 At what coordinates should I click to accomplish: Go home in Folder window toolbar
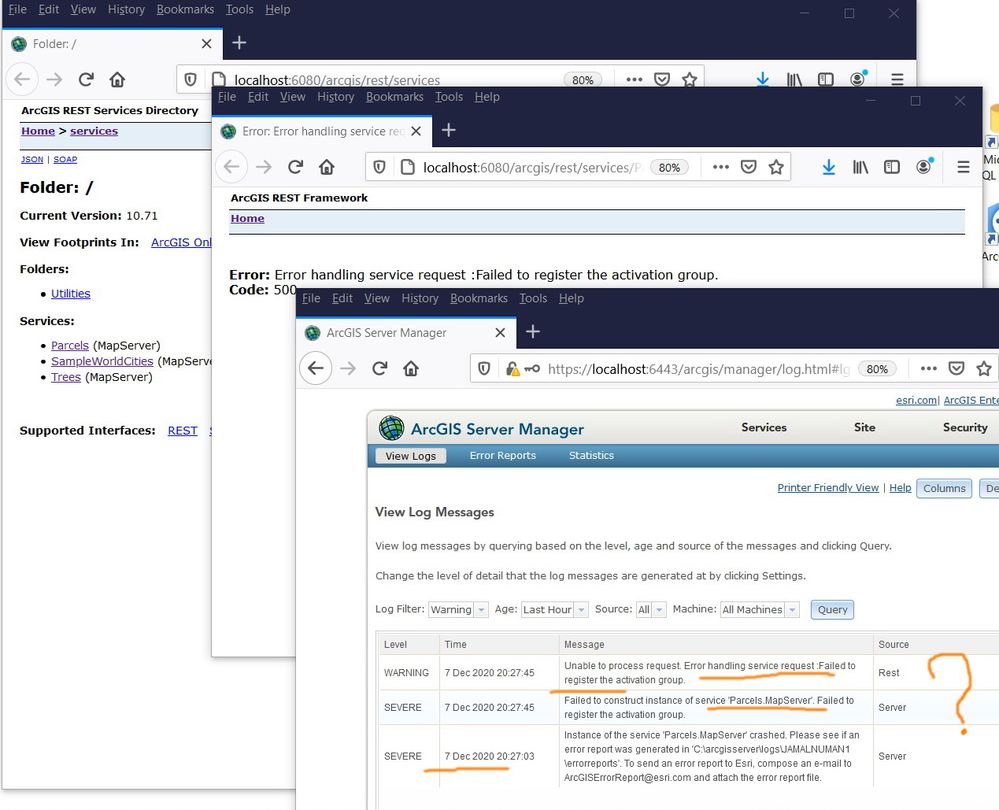(x=117, y=80)
